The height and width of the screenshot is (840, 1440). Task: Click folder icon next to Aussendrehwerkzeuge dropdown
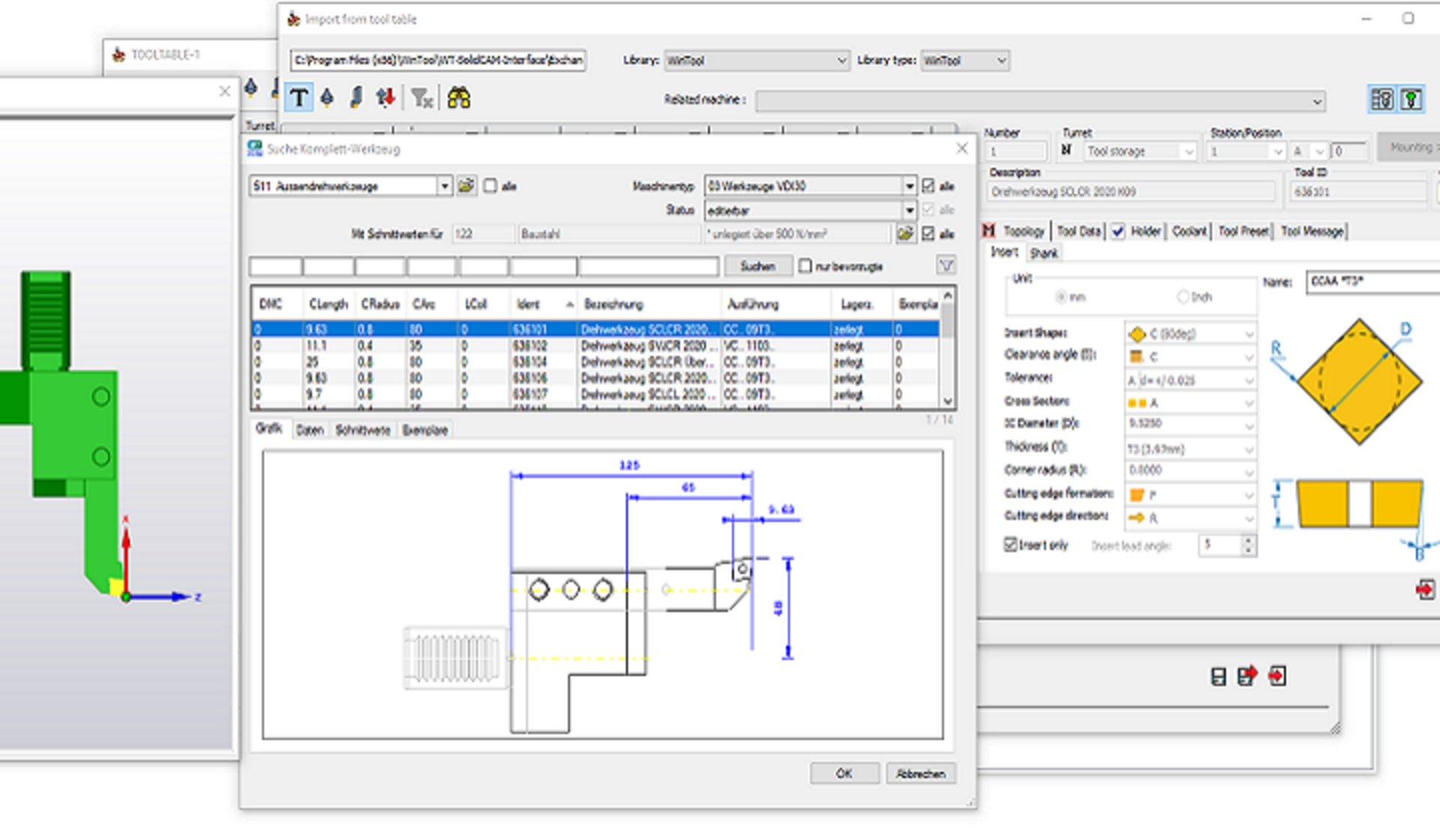[466, 186]
